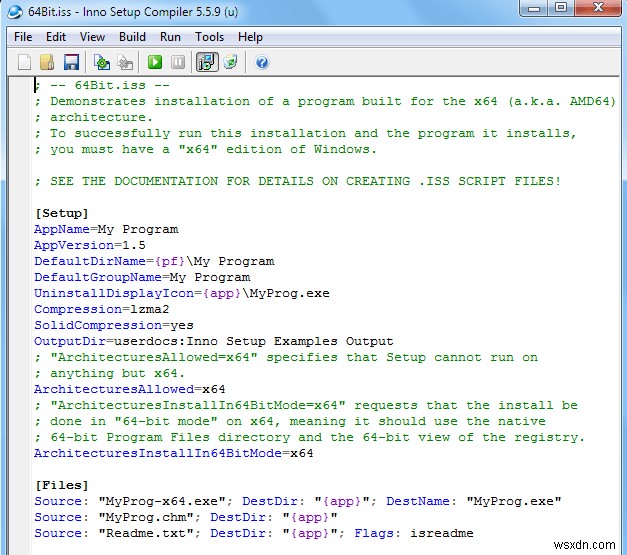
Task: Click the Source "MyProg.chm" line
Action: coord(186,517)
